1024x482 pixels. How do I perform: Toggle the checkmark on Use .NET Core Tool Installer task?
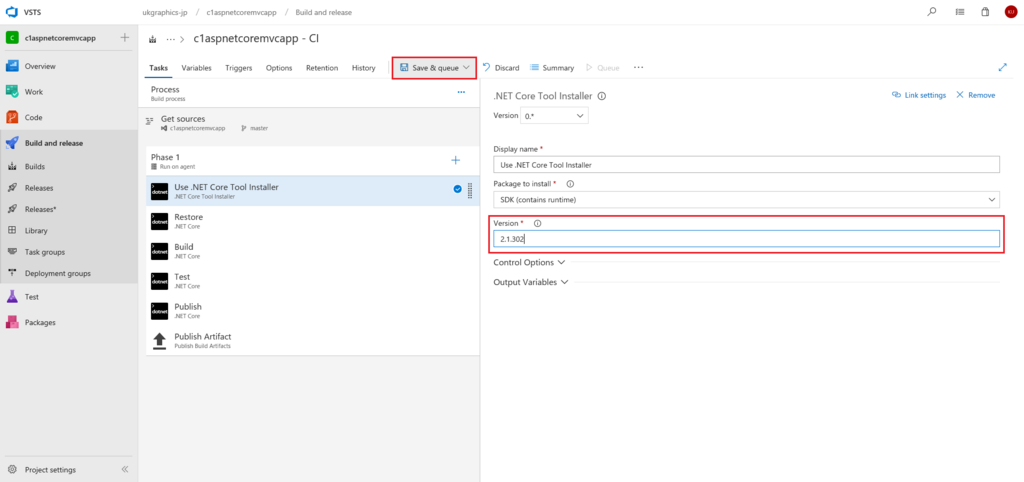[457, 189]
